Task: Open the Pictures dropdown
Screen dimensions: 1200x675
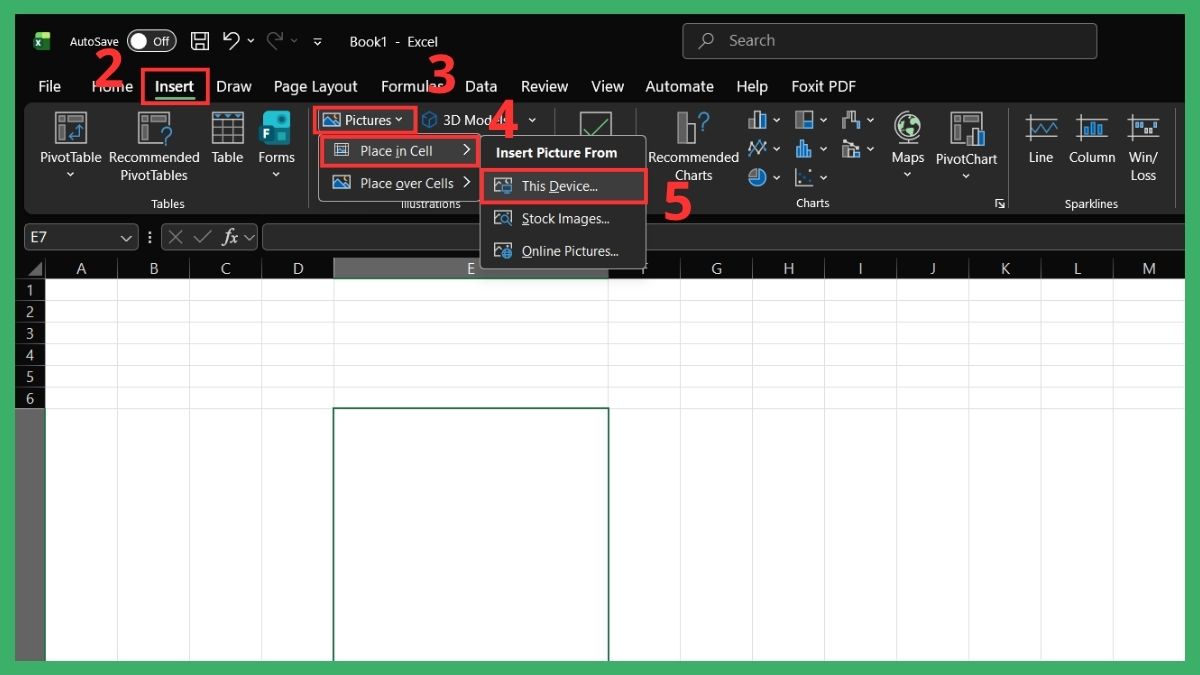Action: 363,119
